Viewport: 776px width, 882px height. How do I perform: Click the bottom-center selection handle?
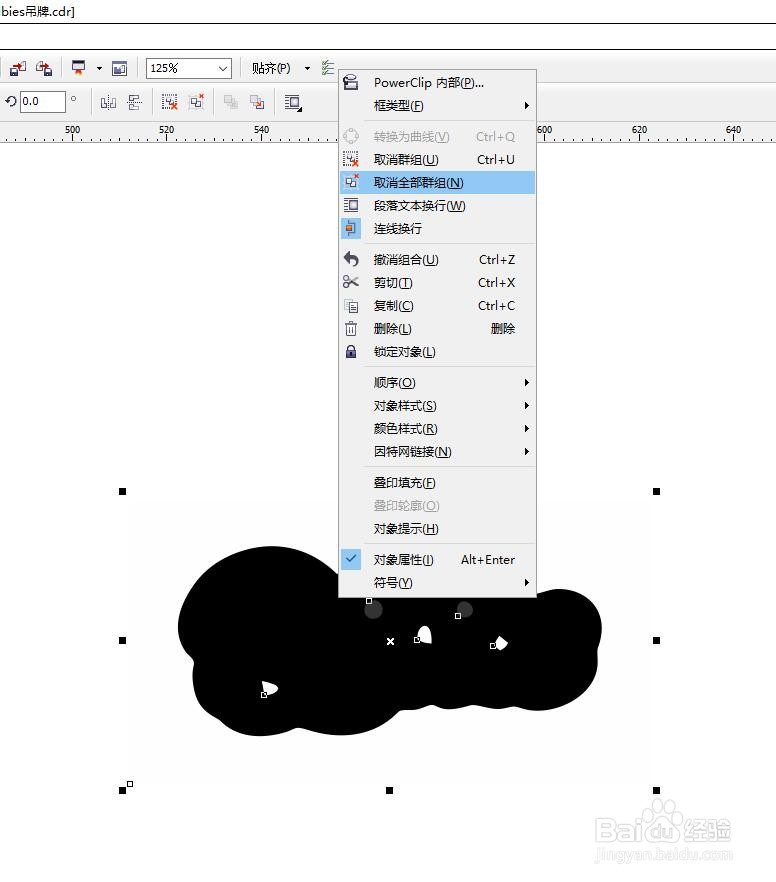click(x=389, y=790)
